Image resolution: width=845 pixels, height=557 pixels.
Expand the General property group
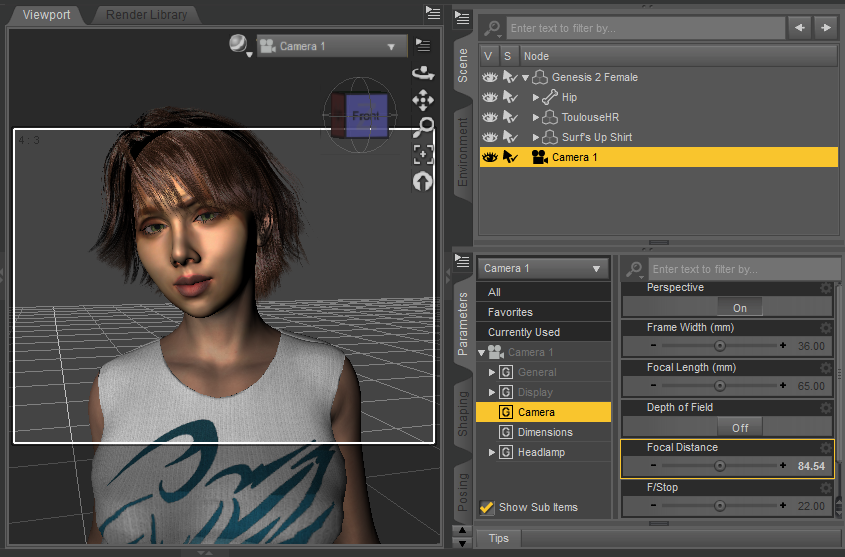pos(491,372)
